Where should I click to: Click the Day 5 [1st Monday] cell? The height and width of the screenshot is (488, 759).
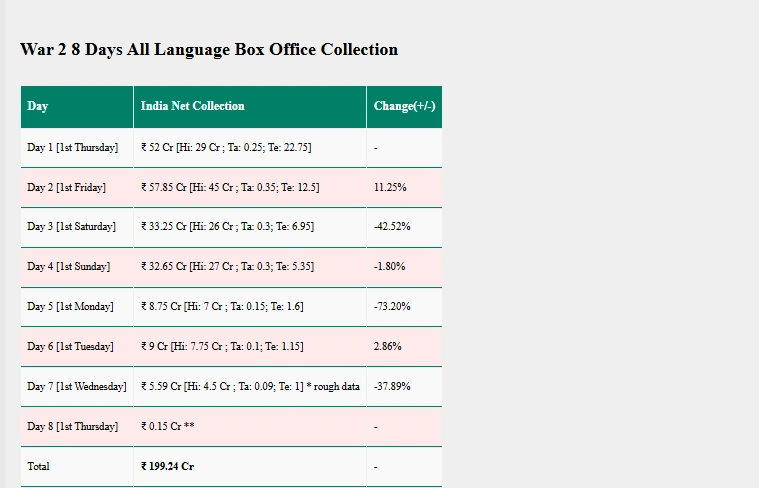point(70,307)
